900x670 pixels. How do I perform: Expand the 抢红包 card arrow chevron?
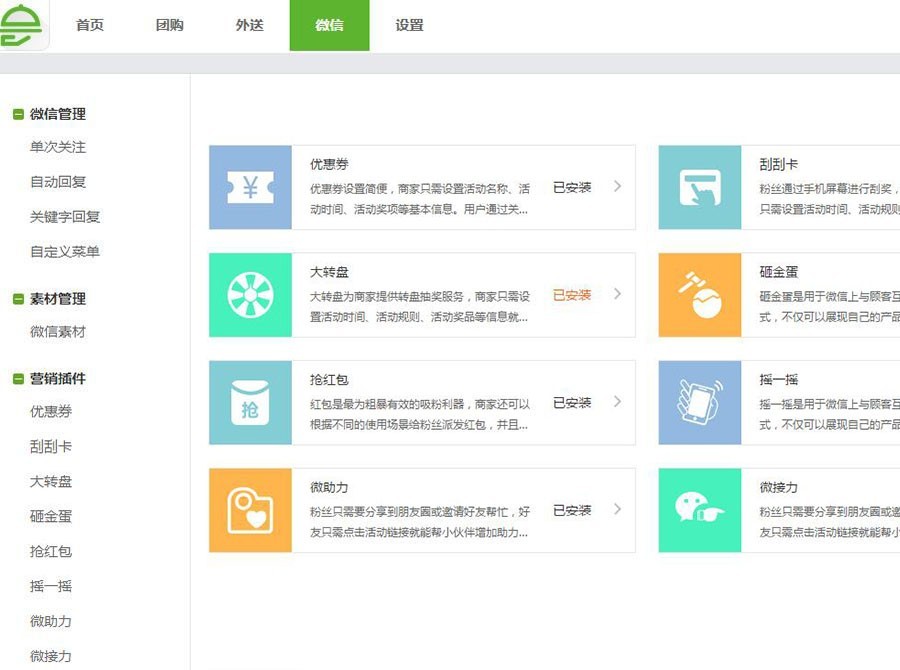tap(617, 401)
